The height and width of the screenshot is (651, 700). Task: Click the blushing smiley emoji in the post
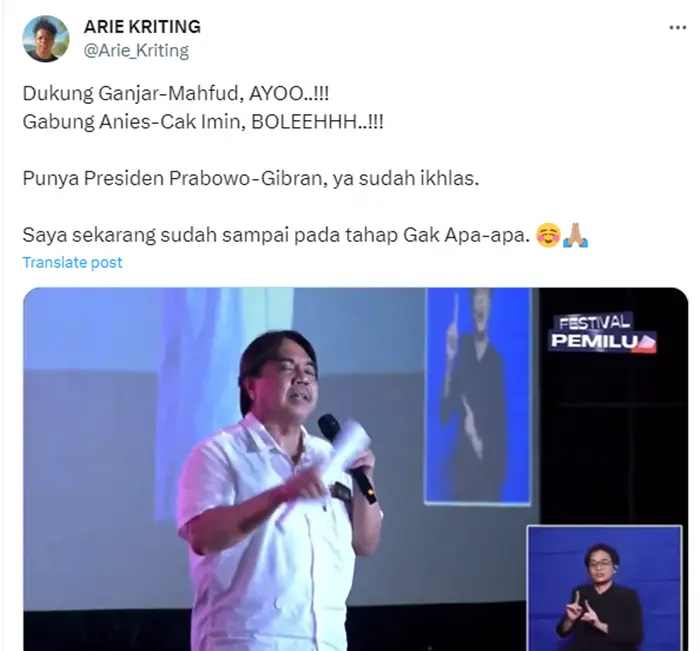pyautogui.click(x=548, y=235)
